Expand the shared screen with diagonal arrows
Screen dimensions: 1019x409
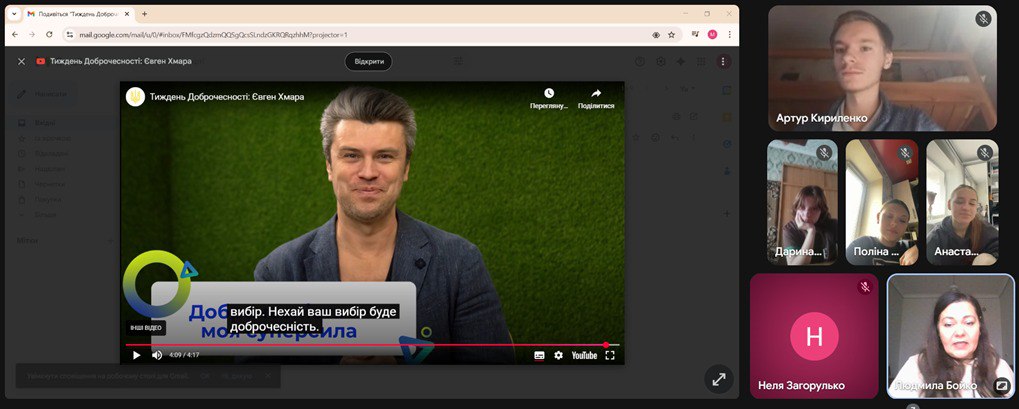tap(717, 379)
